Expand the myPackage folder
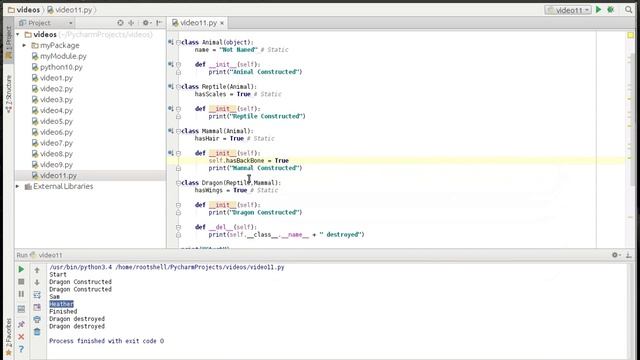 click(24, 45)
